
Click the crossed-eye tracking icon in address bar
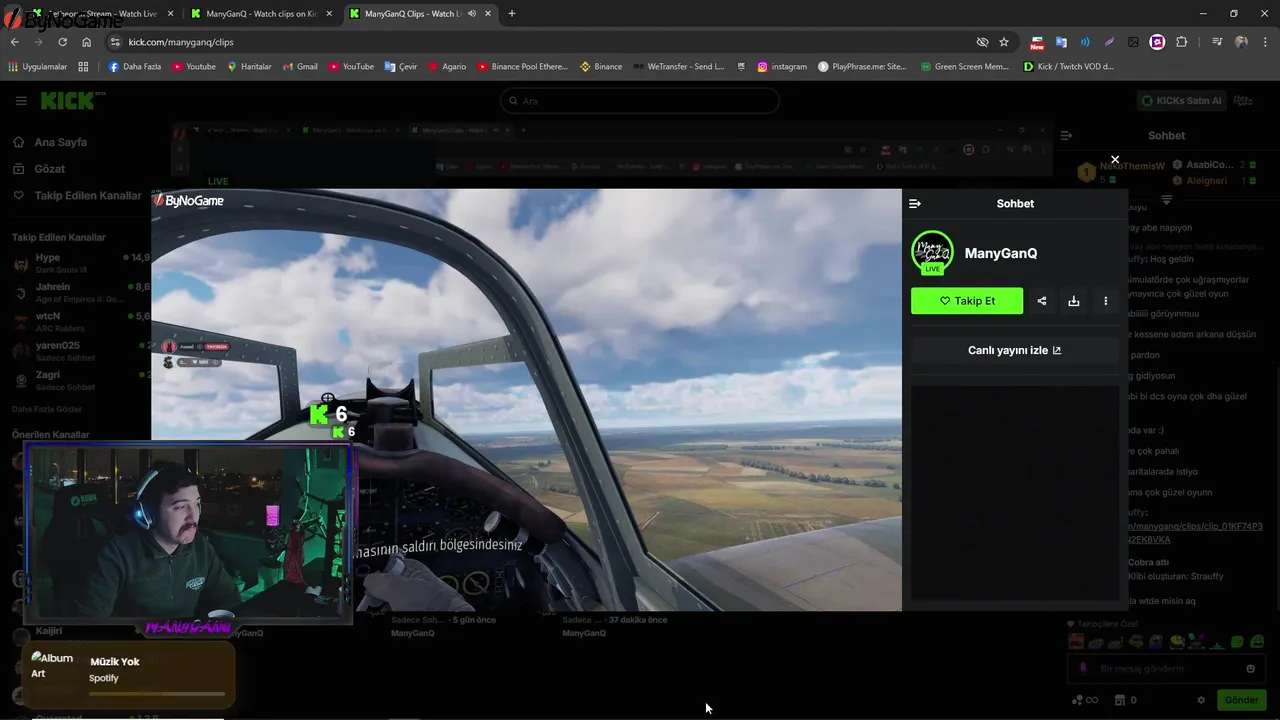(982, 42)
